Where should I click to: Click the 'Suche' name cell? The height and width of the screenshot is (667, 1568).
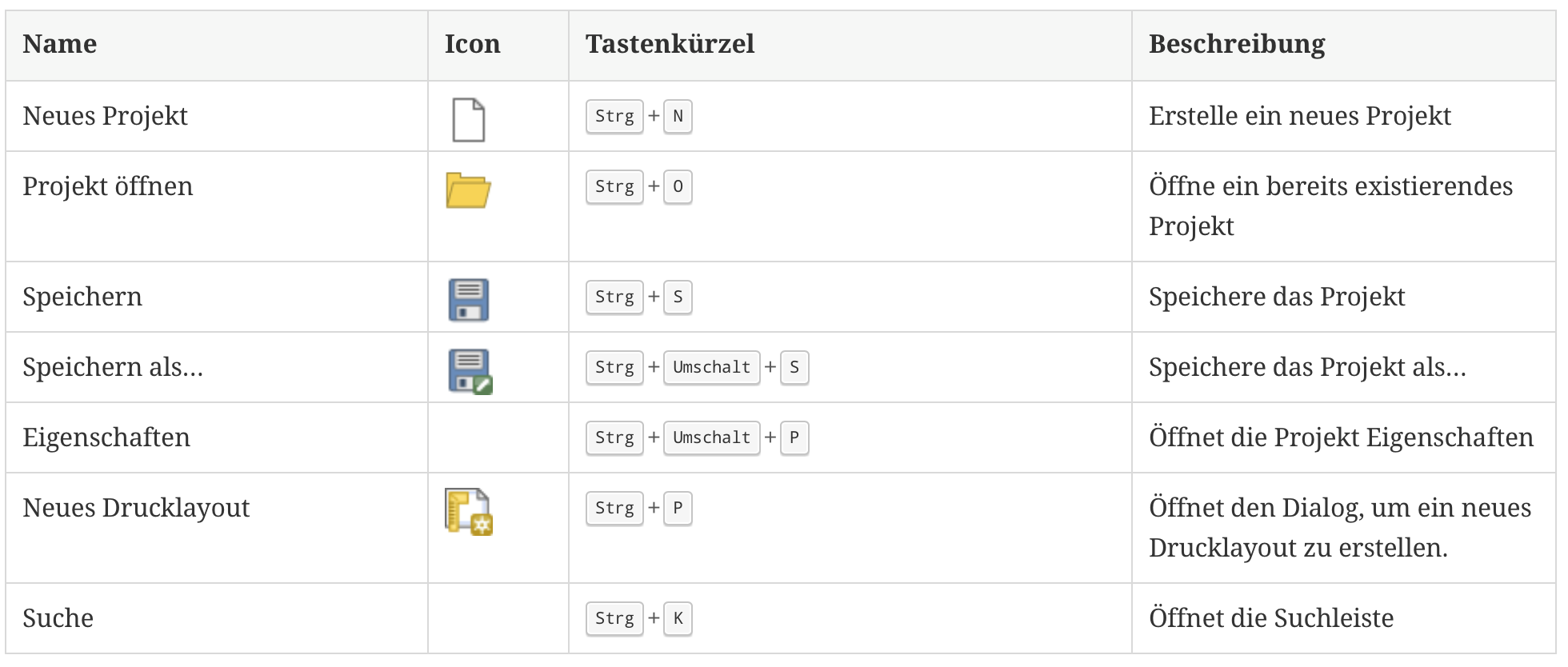(58, 618)
